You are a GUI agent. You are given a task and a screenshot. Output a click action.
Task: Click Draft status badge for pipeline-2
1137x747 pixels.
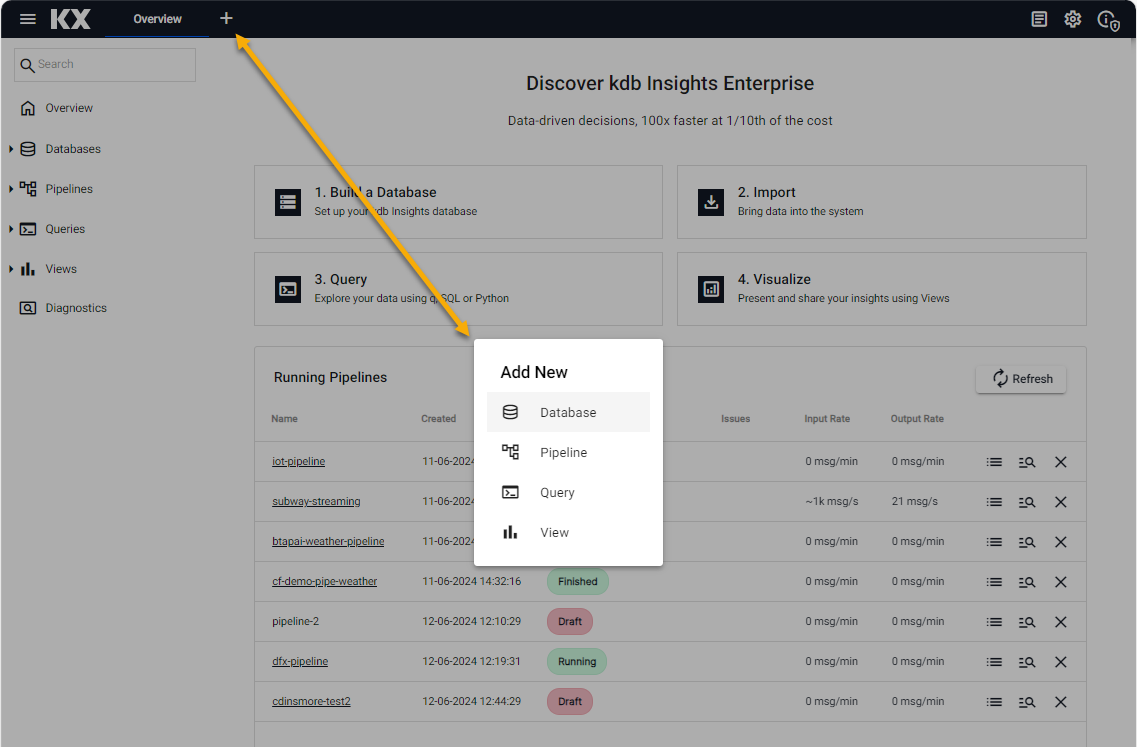coord(570,622)
